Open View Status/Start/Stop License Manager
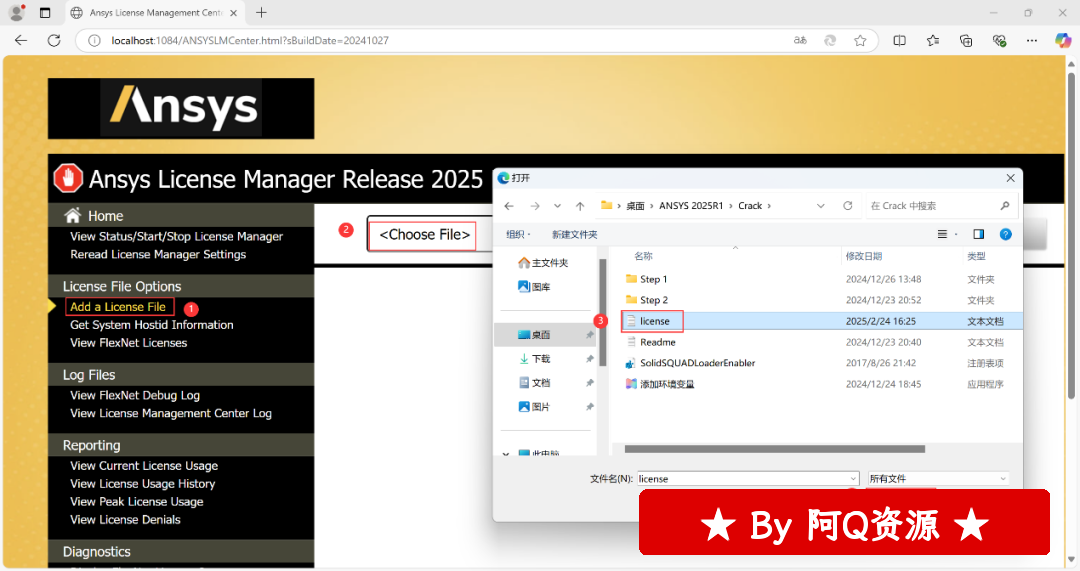1080x571 pixels. tap(176, 236)
